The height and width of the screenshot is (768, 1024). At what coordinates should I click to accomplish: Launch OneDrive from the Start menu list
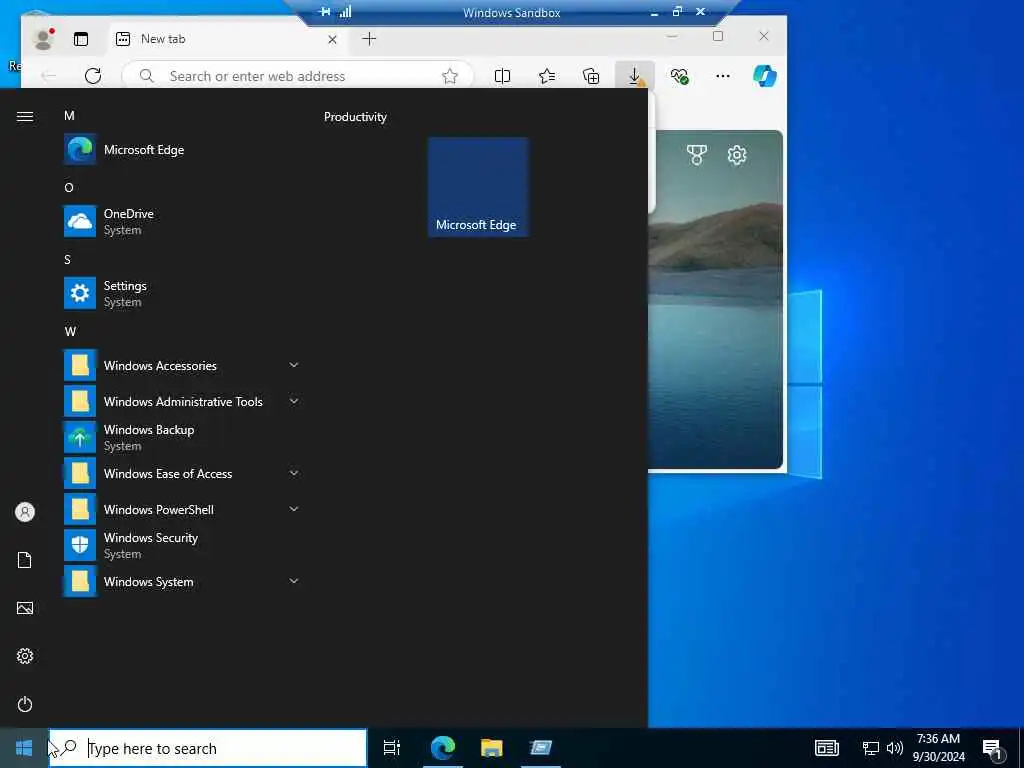(182, 221)
